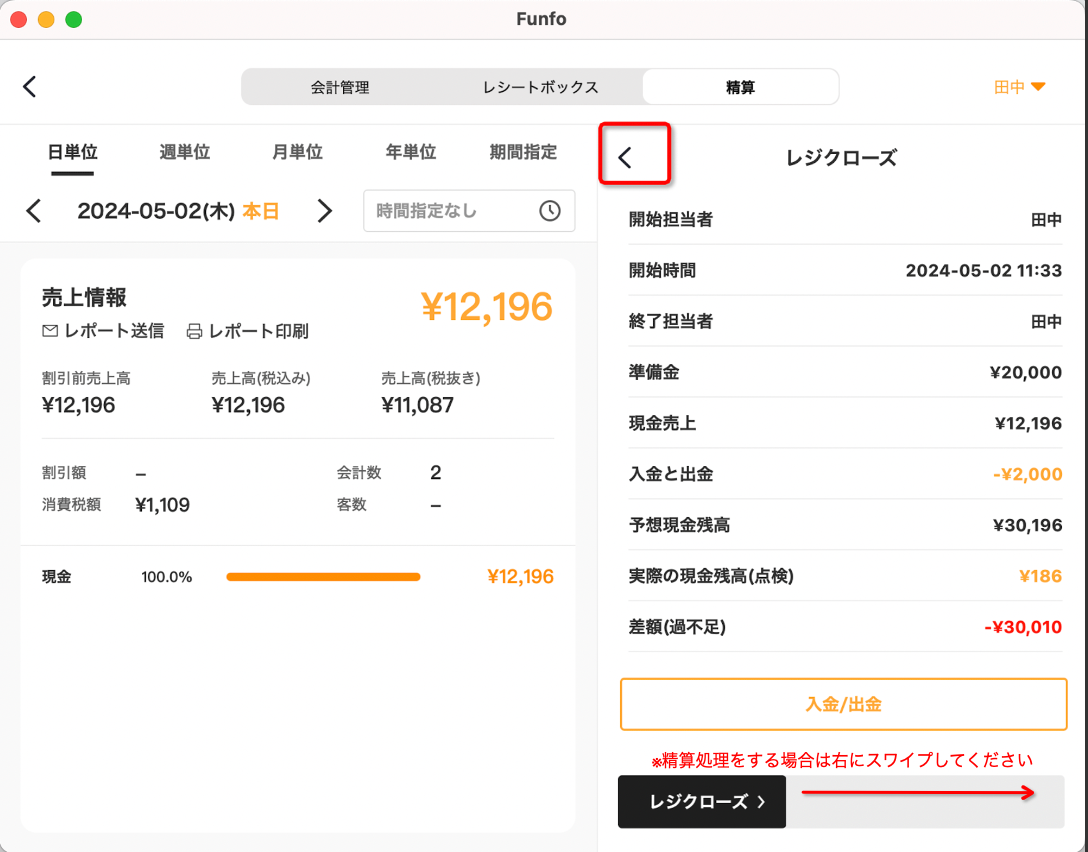Click the 売上情報 heading
Screen dimensions: 1088x852
click(84, 298)
